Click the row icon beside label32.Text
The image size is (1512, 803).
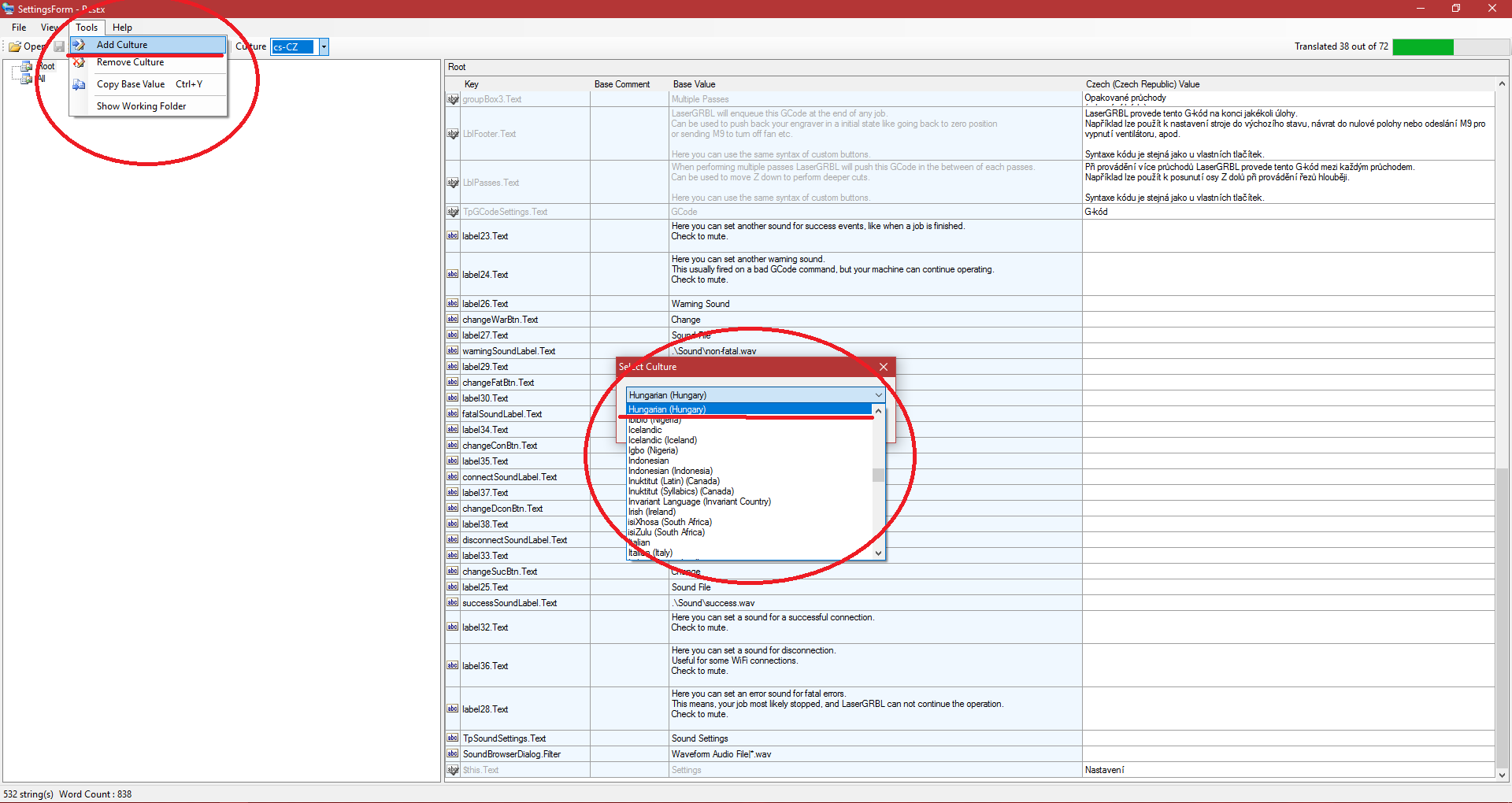453,627
